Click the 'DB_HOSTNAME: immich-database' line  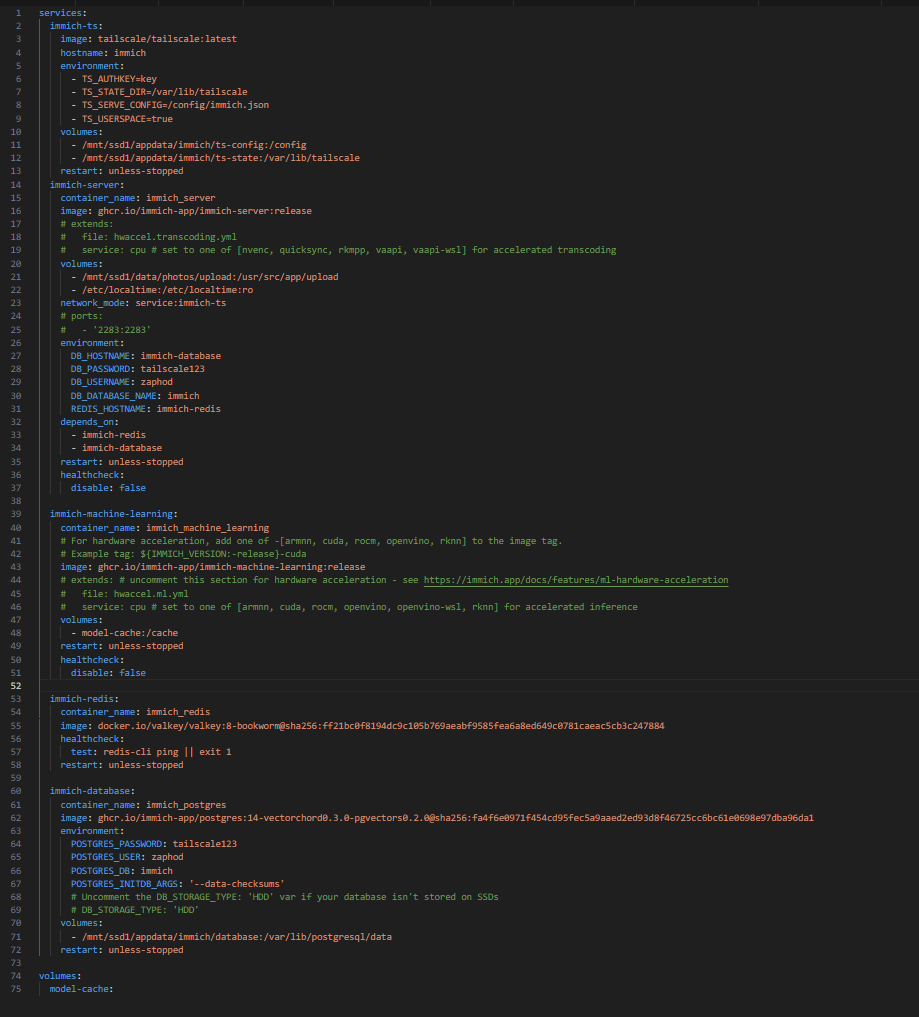[x=146, y=356]
